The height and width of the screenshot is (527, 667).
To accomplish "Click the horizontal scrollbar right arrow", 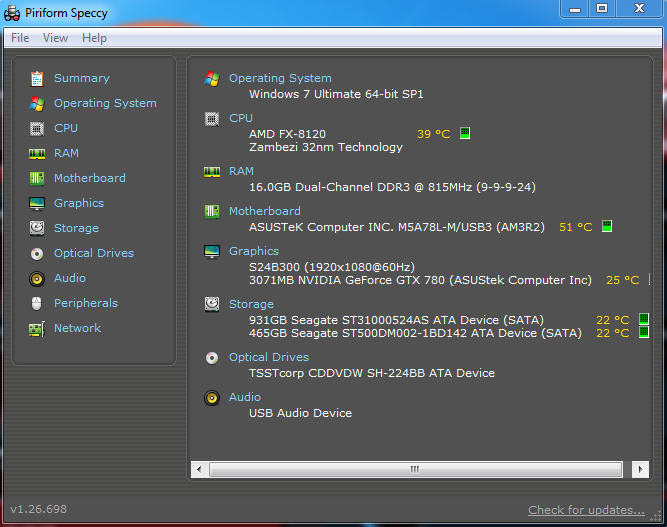I will (640, 470).
